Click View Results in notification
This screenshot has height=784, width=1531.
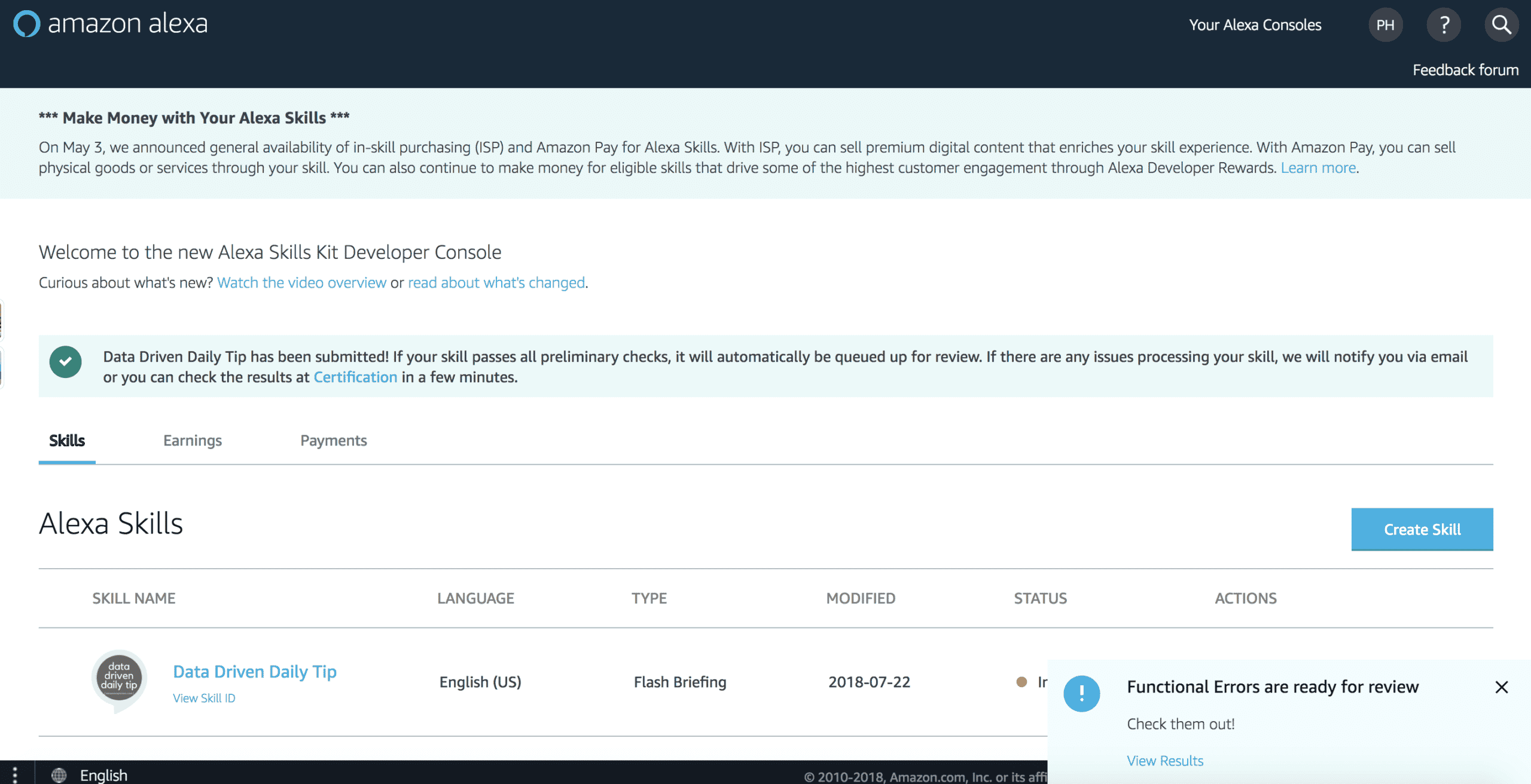(x=1165, y=761)
